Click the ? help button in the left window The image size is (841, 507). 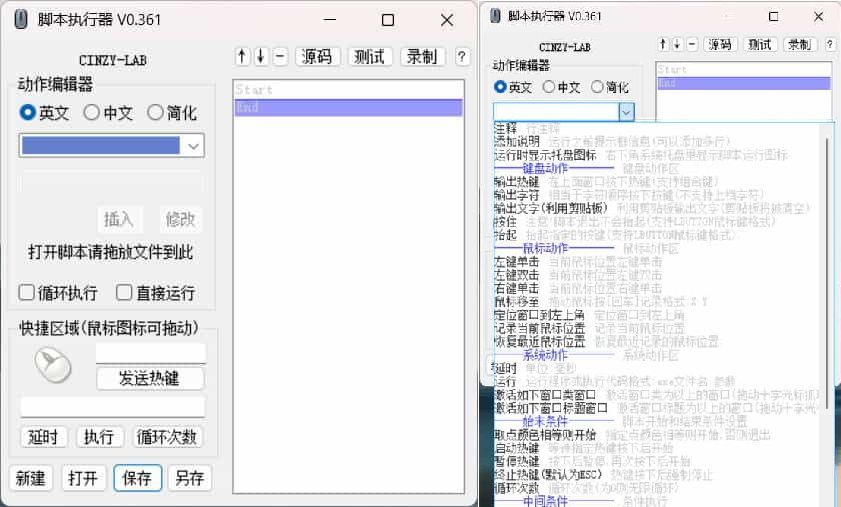click(x=462, y=57)
